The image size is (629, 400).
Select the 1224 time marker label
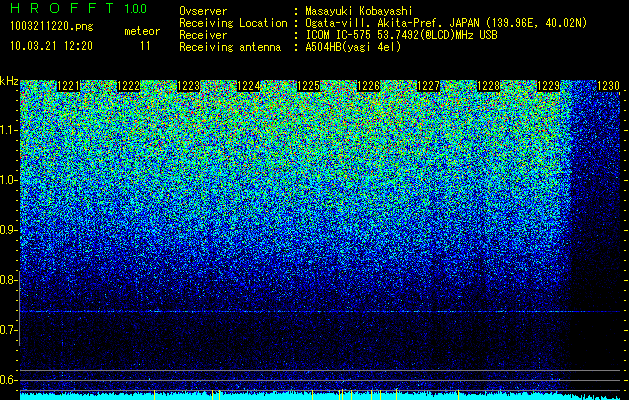pyautogui.click(x=249, y=86)
